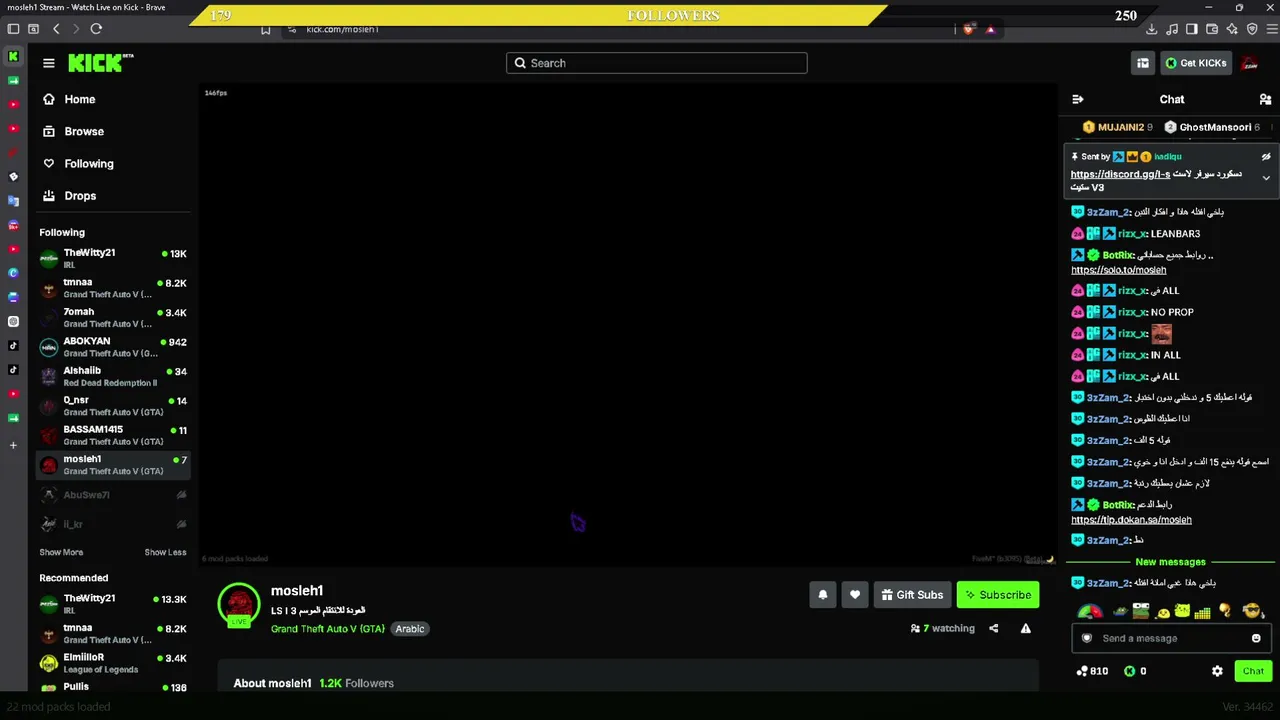The image size is (1280, 720).
Task: Open the Drops page
Action: click(x=69, y=196)
